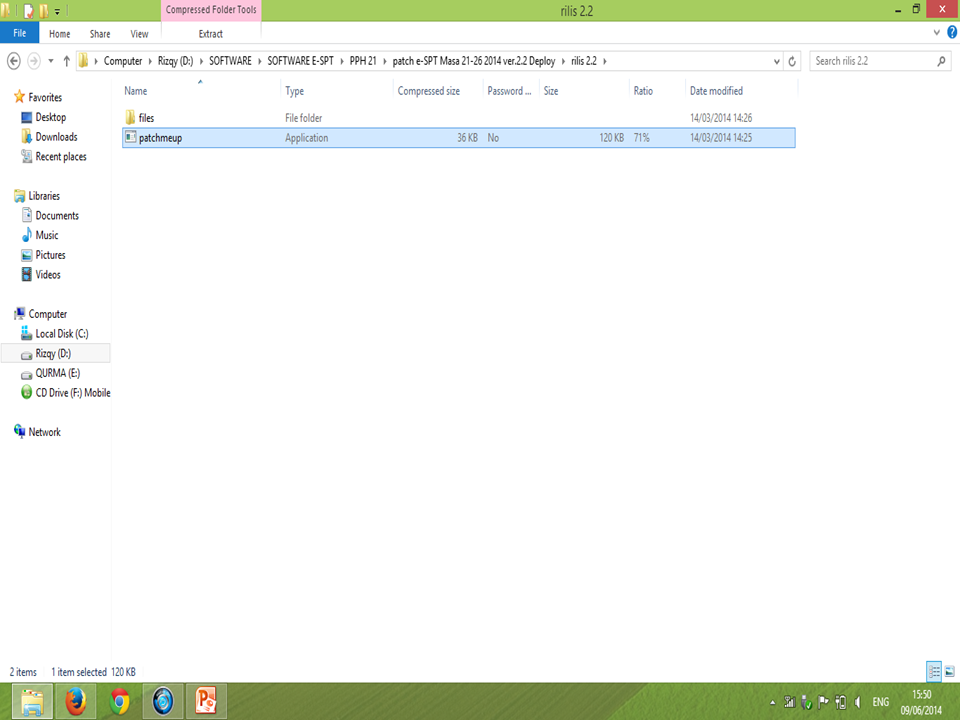Expand the ribbon with the chevron
Image resolution: width=960 pixels, height=720 pixels.
tap(937, 32)
